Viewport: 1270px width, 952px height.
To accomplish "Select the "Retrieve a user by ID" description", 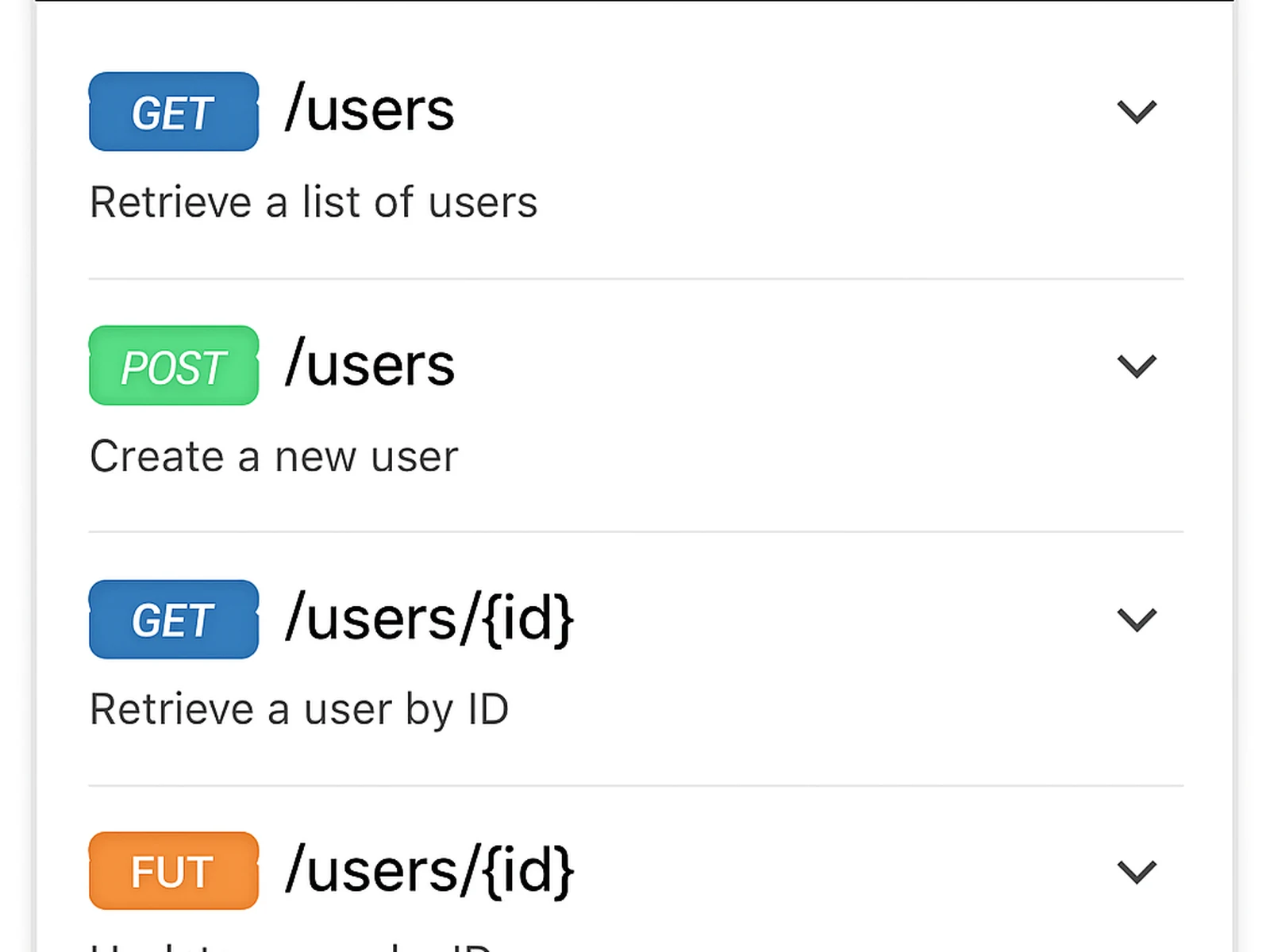I will (299, 709).
